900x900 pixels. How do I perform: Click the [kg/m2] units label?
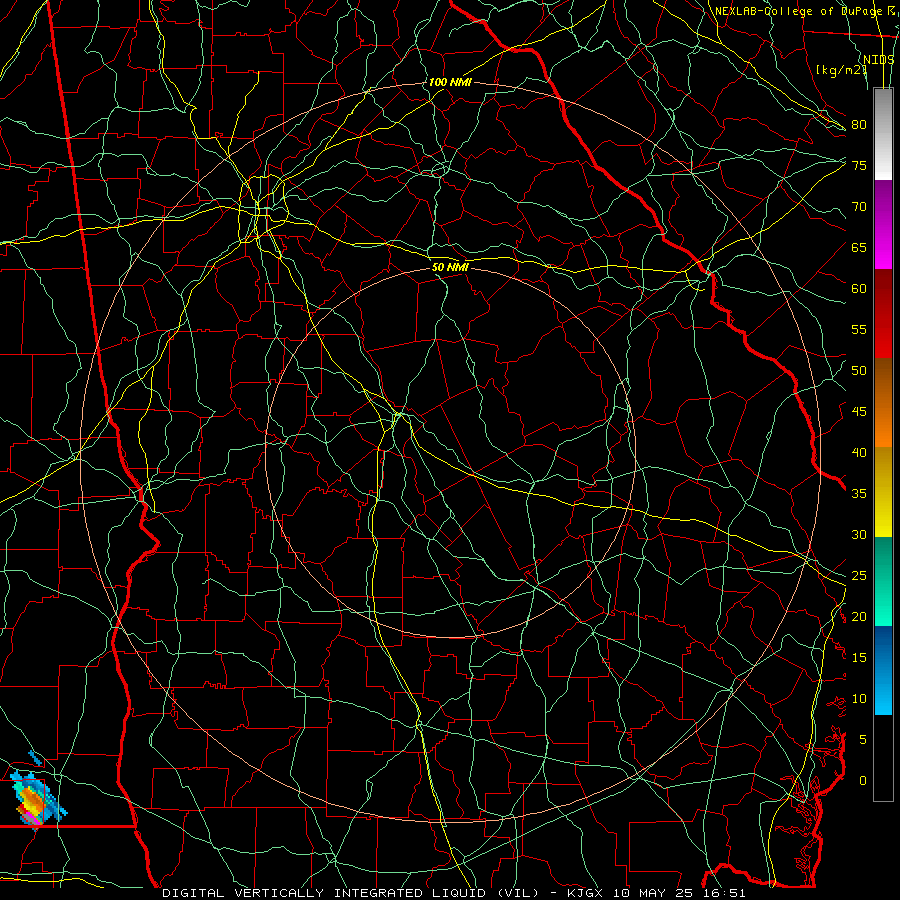[841, 70]
